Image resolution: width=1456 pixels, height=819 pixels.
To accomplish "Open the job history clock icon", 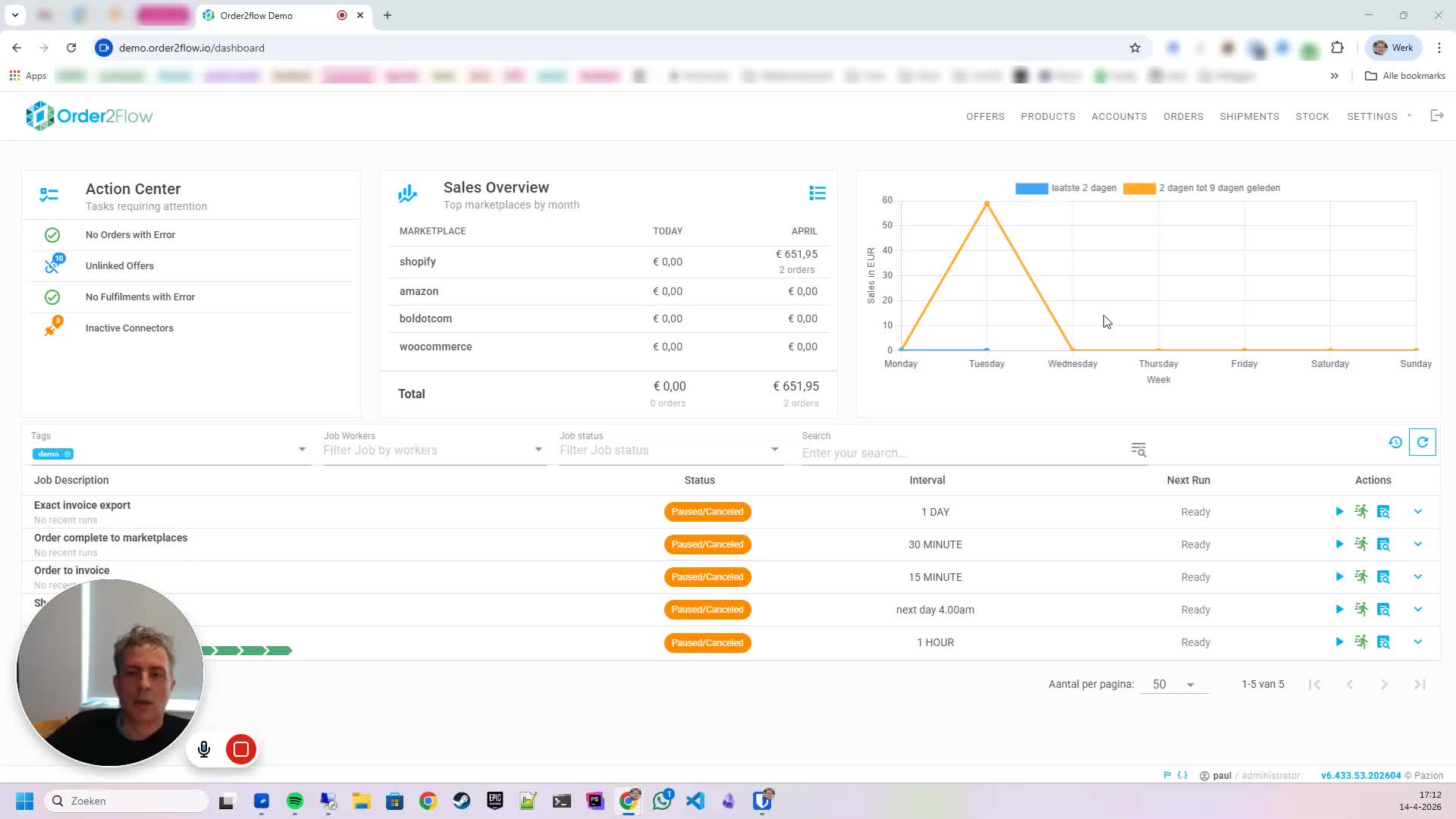I will pos(1395,442).
